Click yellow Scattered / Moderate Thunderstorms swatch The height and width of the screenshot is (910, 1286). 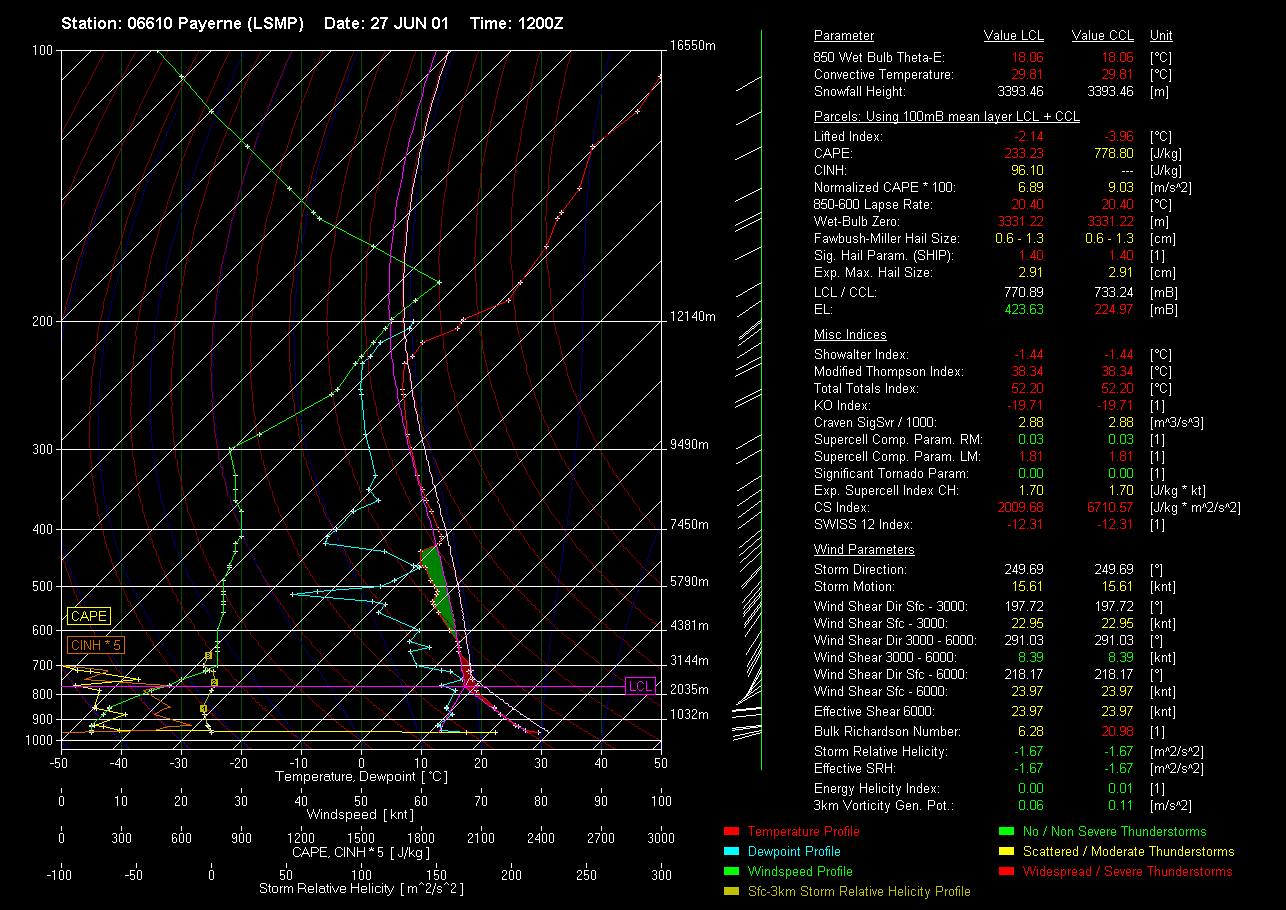[x=1006, y=852]
